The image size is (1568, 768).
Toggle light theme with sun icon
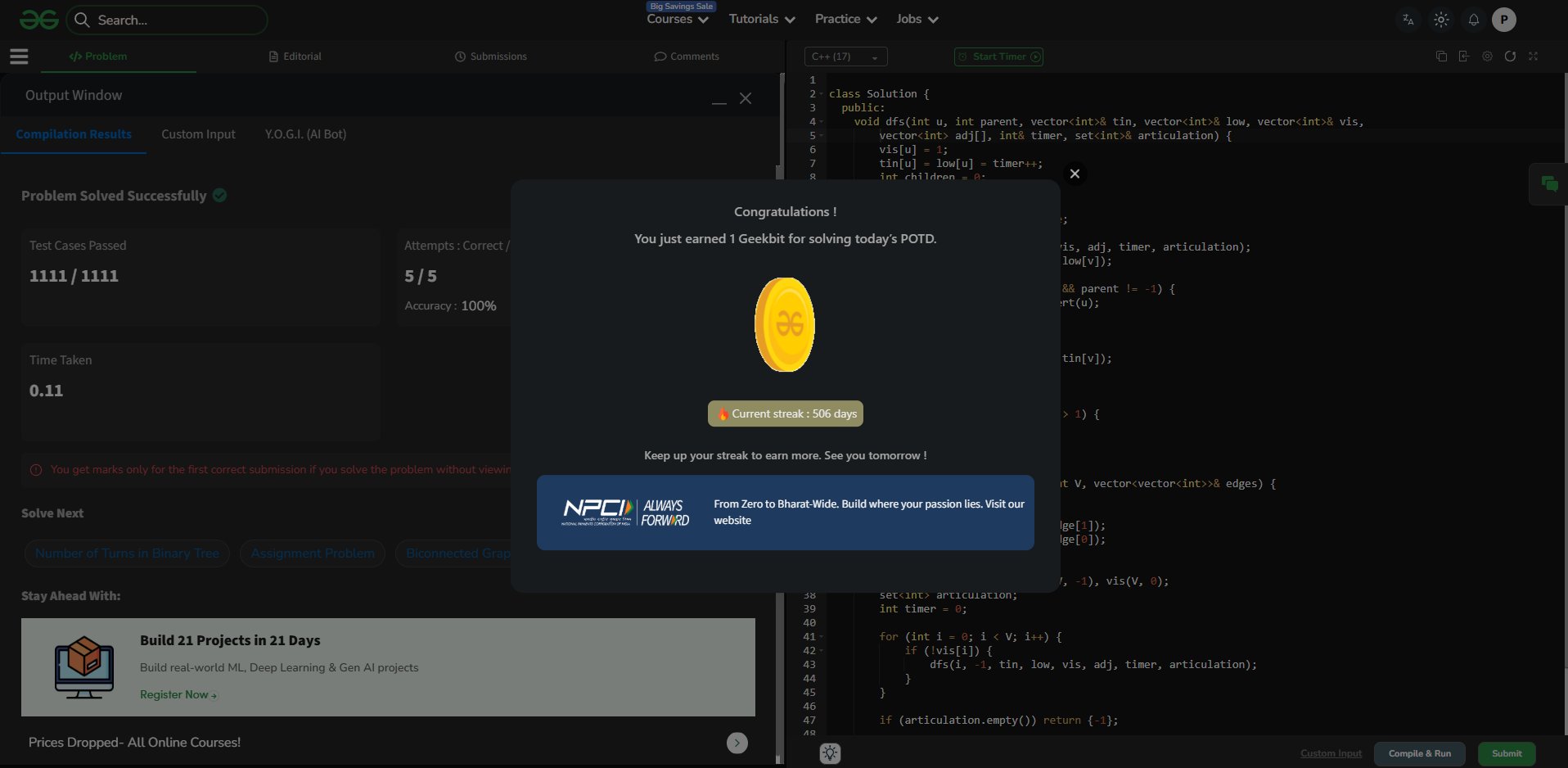[1441, 20]
